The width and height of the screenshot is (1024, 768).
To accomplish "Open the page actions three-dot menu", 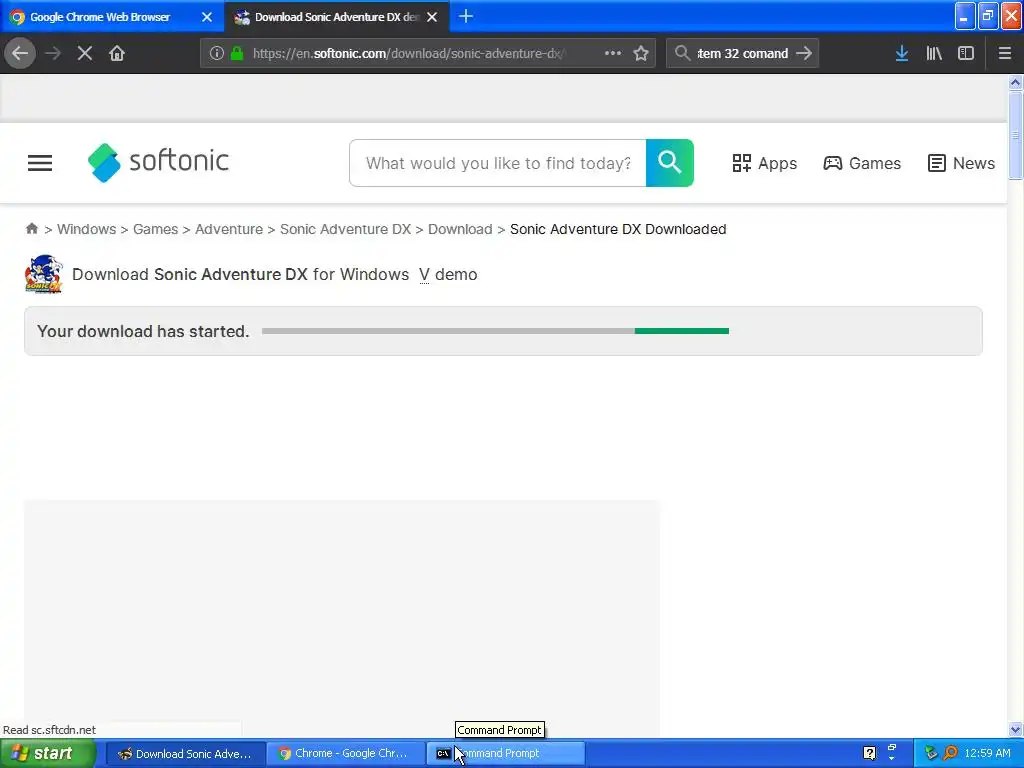I will (613, 53).
